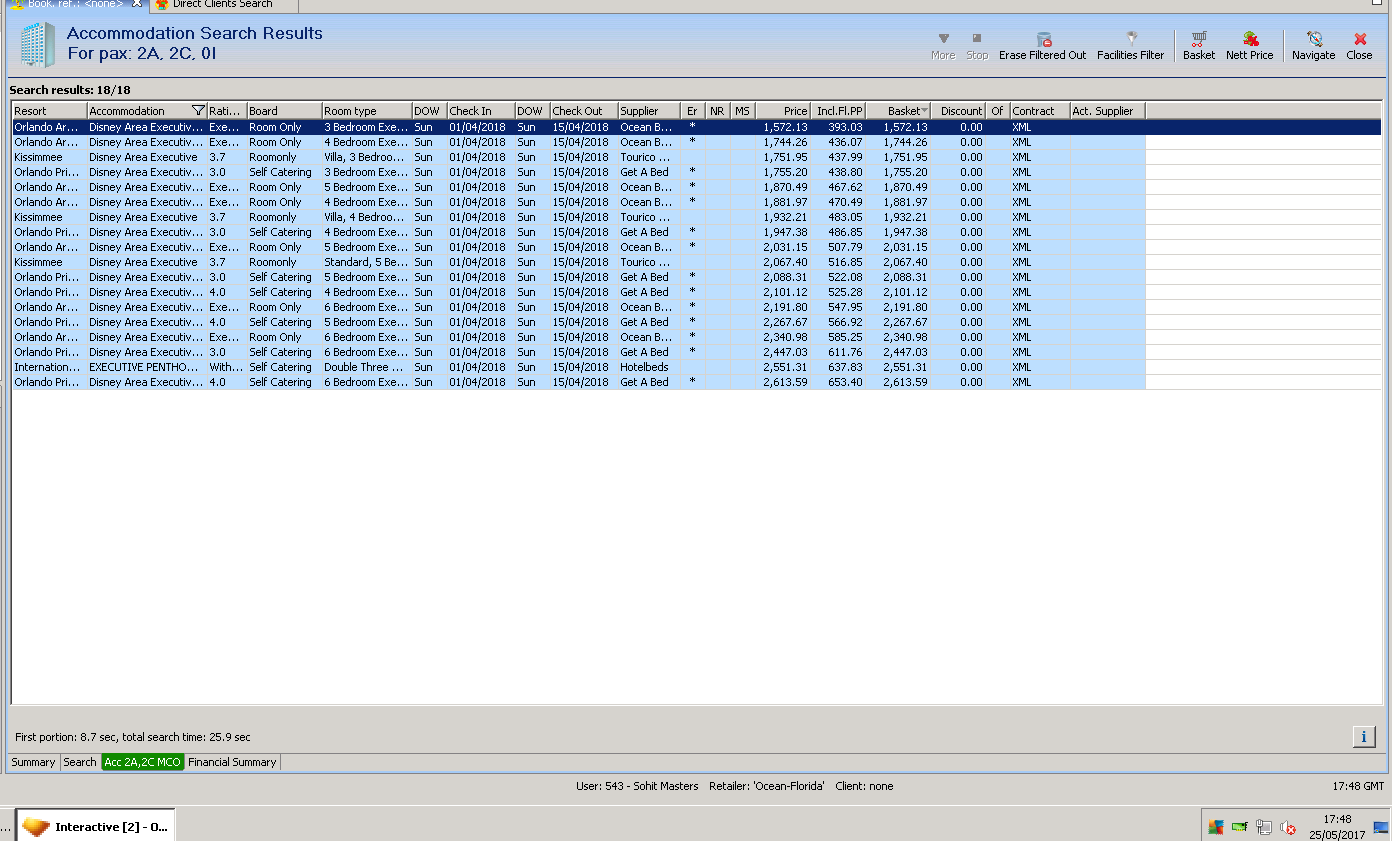
Task: Click the 'International...' resort cell
Action: pos(49,367)
